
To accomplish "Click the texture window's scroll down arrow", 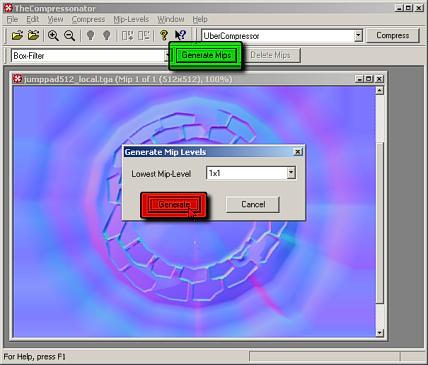I will click(x=379, y=333).
